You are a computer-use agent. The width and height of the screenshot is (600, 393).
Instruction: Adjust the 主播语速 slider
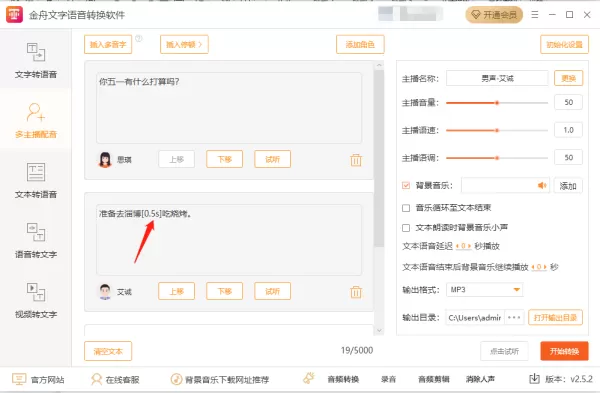pyautogui.click(x=497, y=130)
